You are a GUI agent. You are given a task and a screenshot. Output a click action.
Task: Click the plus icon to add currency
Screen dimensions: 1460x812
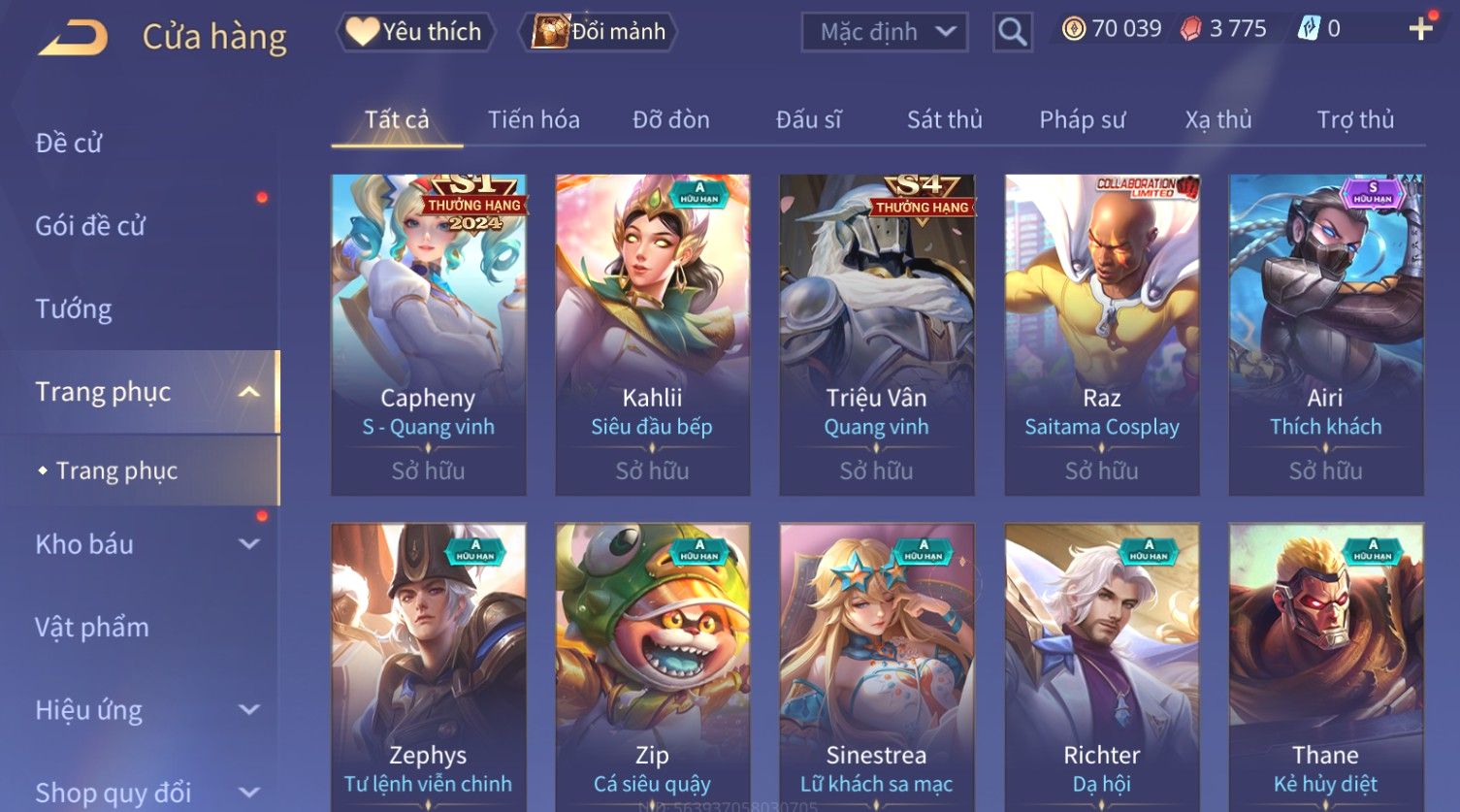[x=1421, y=28]
